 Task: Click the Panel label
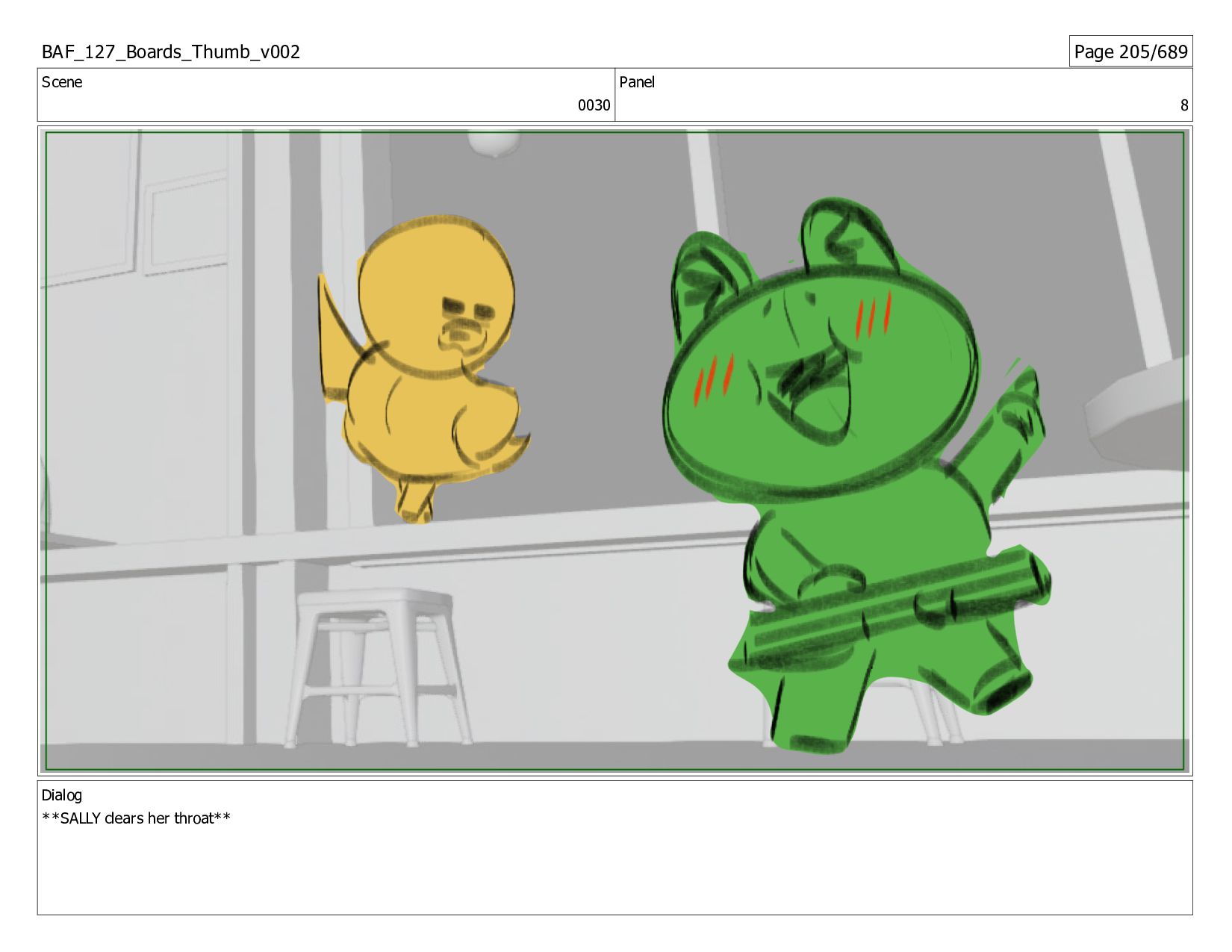pos(637,82)
